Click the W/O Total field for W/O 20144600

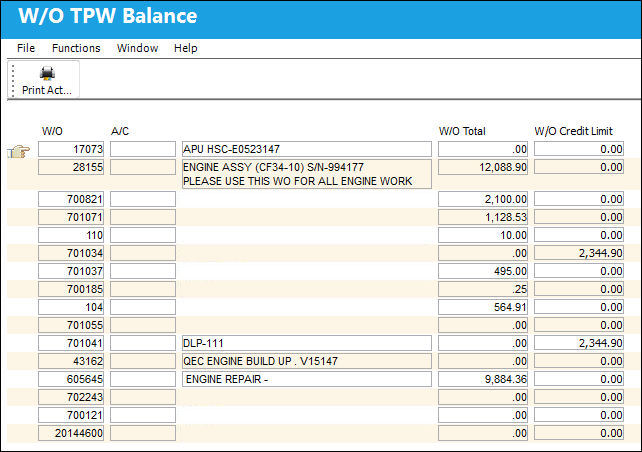tap(483, 433)
